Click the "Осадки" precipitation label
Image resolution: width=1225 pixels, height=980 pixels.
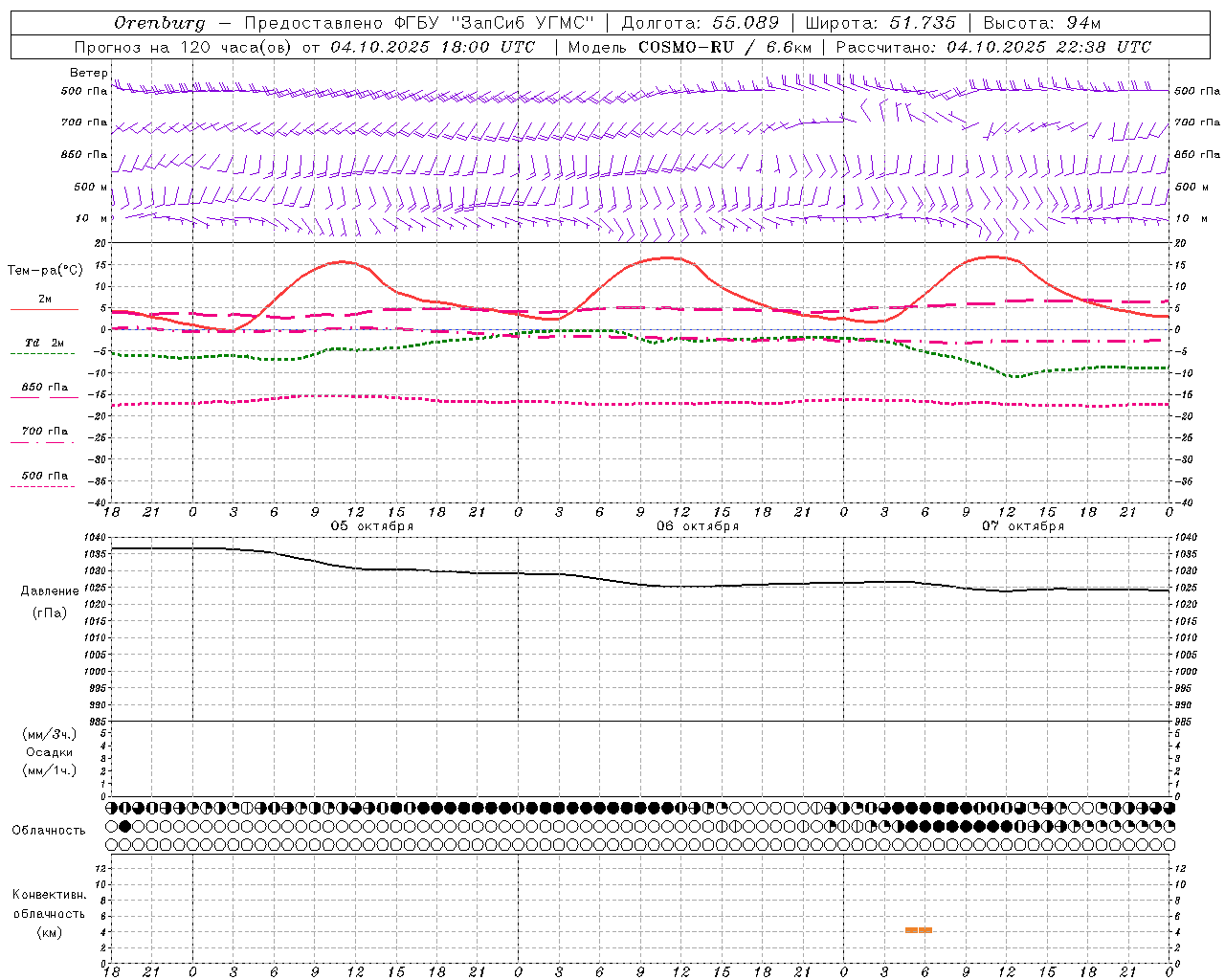click(x=50, y=752)
